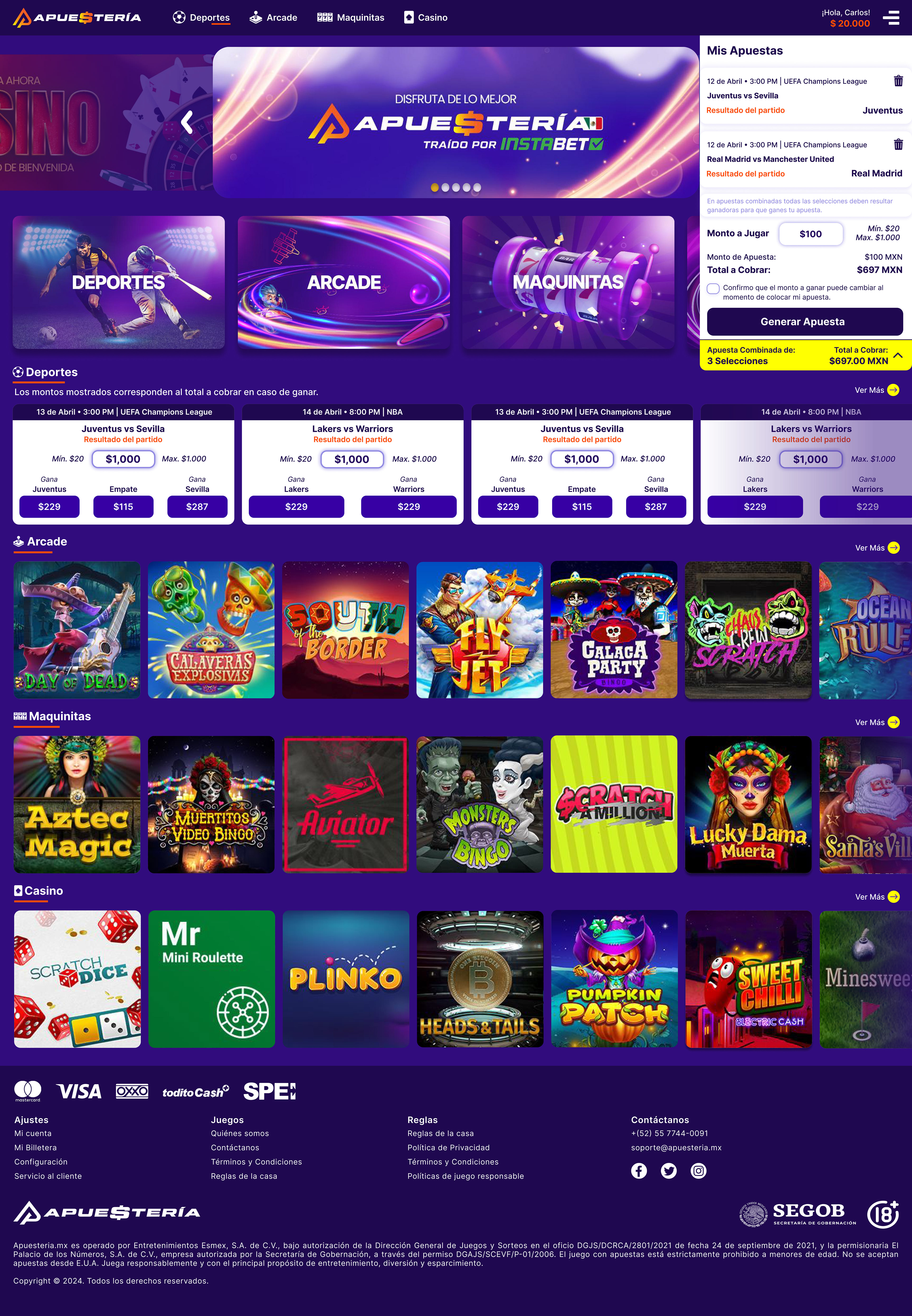This screenshot has height=1316, width=912.
Task: Open the Twitter icon in footer
Action: (669, 1171)
